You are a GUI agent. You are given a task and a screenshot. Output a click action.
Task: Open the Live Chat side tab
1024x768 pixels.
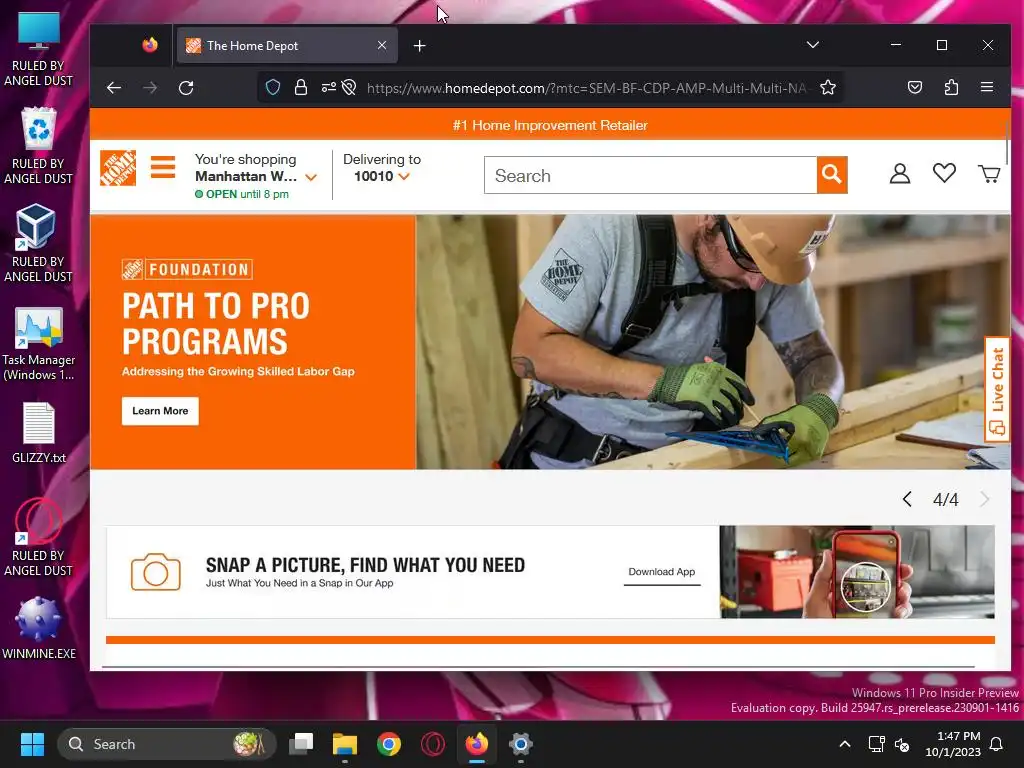997,390
